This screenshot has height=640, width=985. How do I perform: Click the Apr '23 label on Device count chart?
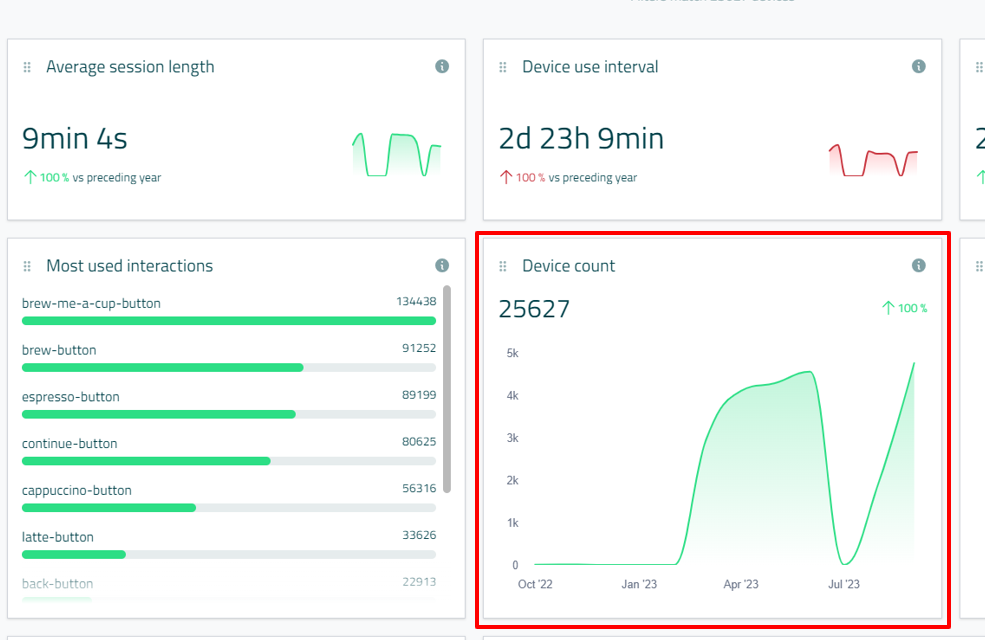click(x=741, y=585)
